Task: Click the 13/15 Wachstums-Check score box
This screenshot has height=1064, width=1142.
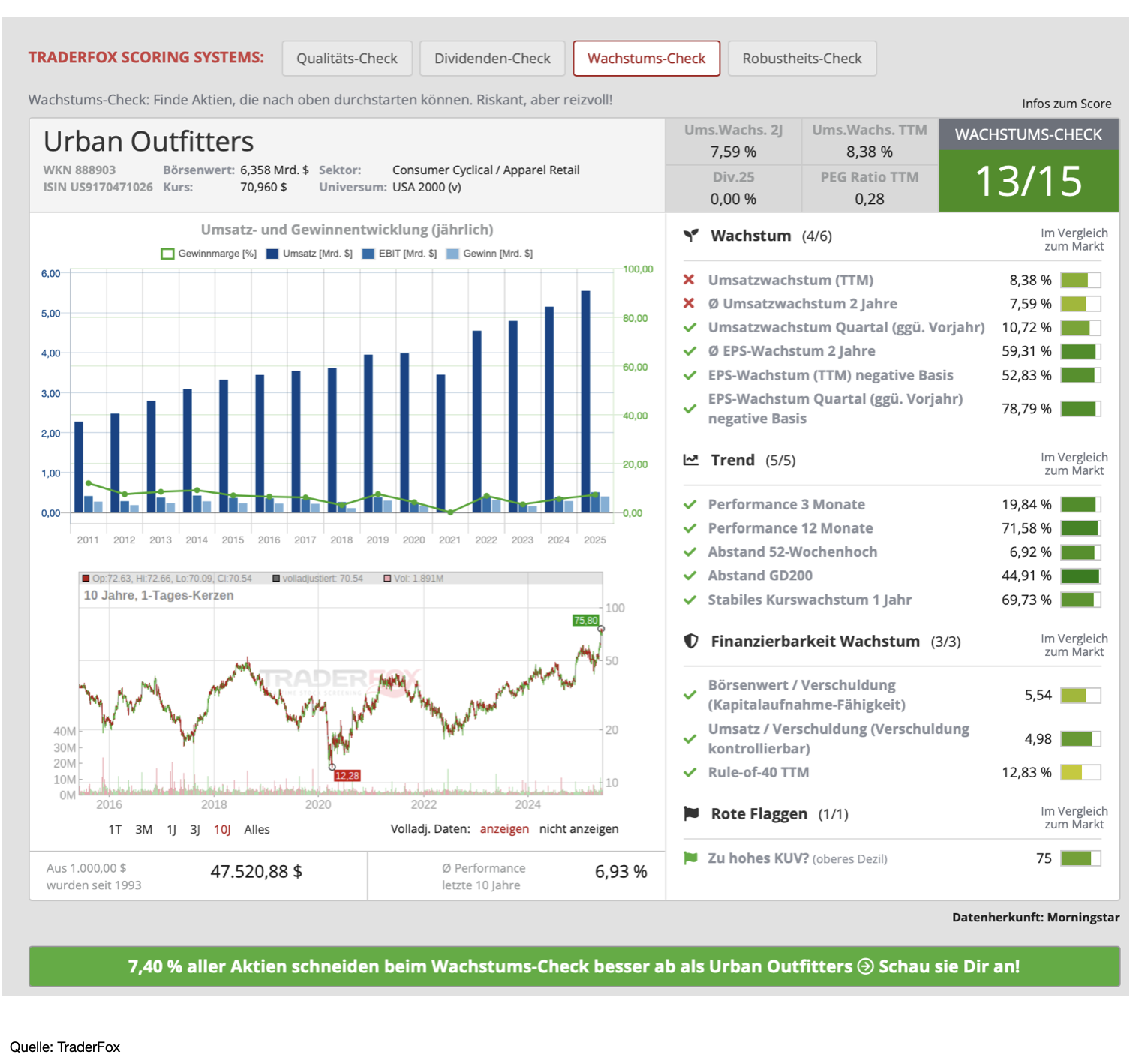Action: tap(1028, 181)
